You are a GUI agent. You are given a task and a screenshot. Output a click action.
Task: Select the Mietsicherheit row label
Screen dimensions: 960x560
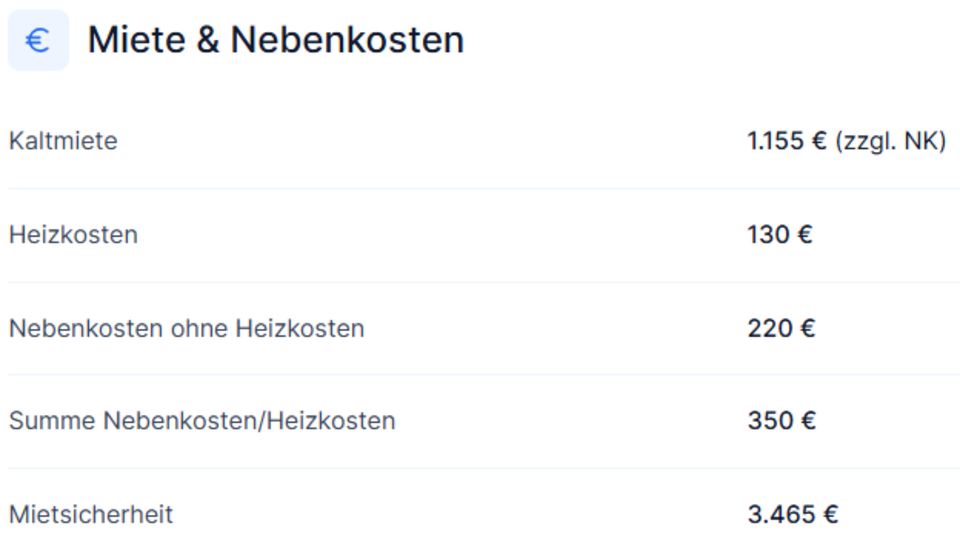91,515
